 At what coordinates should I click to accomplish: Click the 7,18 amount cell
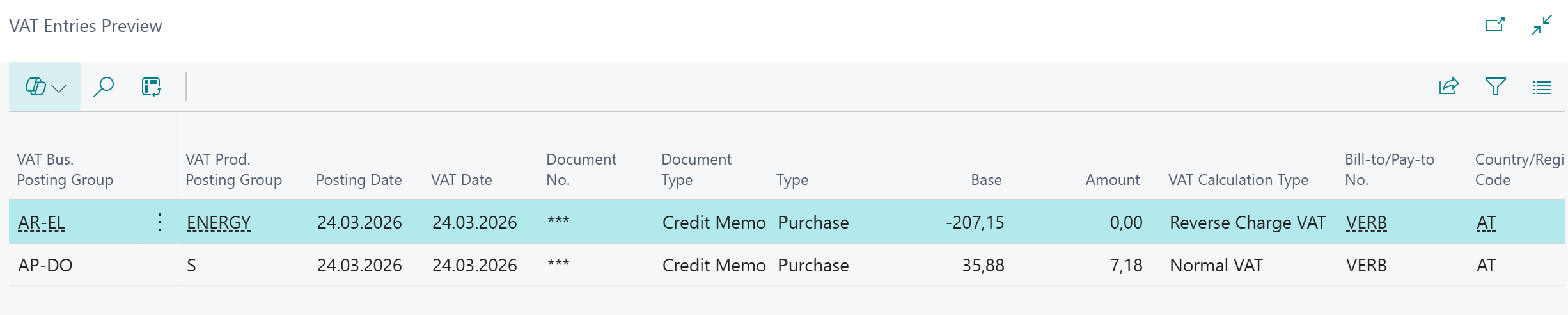[x=1125, y=265]
